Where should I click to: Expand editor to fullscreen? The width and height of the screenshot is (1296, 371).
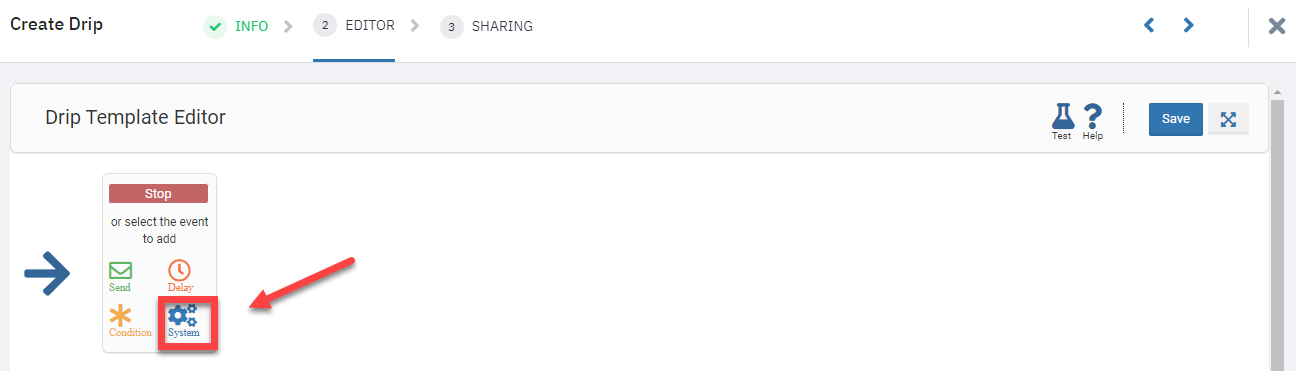click(x=1229, y=119)
